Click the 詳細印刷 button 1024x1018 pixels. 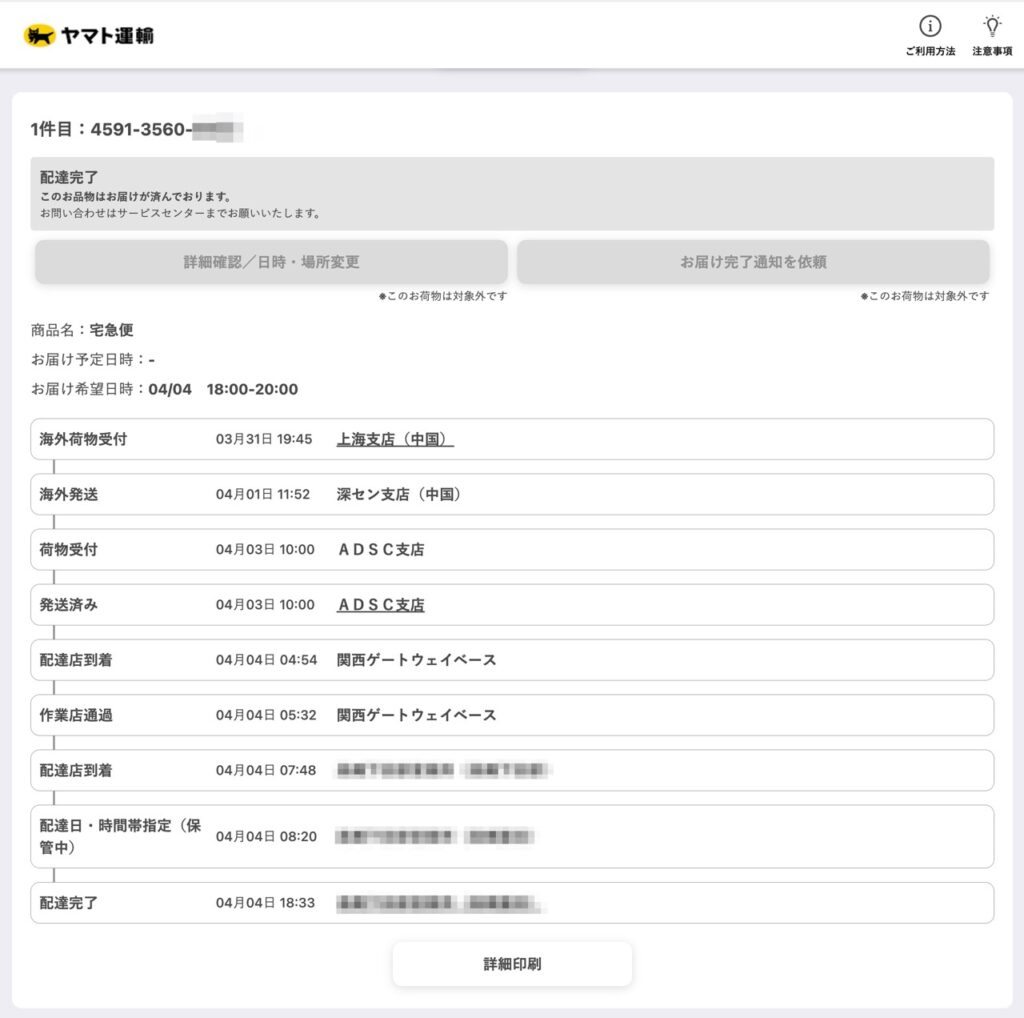[512, 964]
